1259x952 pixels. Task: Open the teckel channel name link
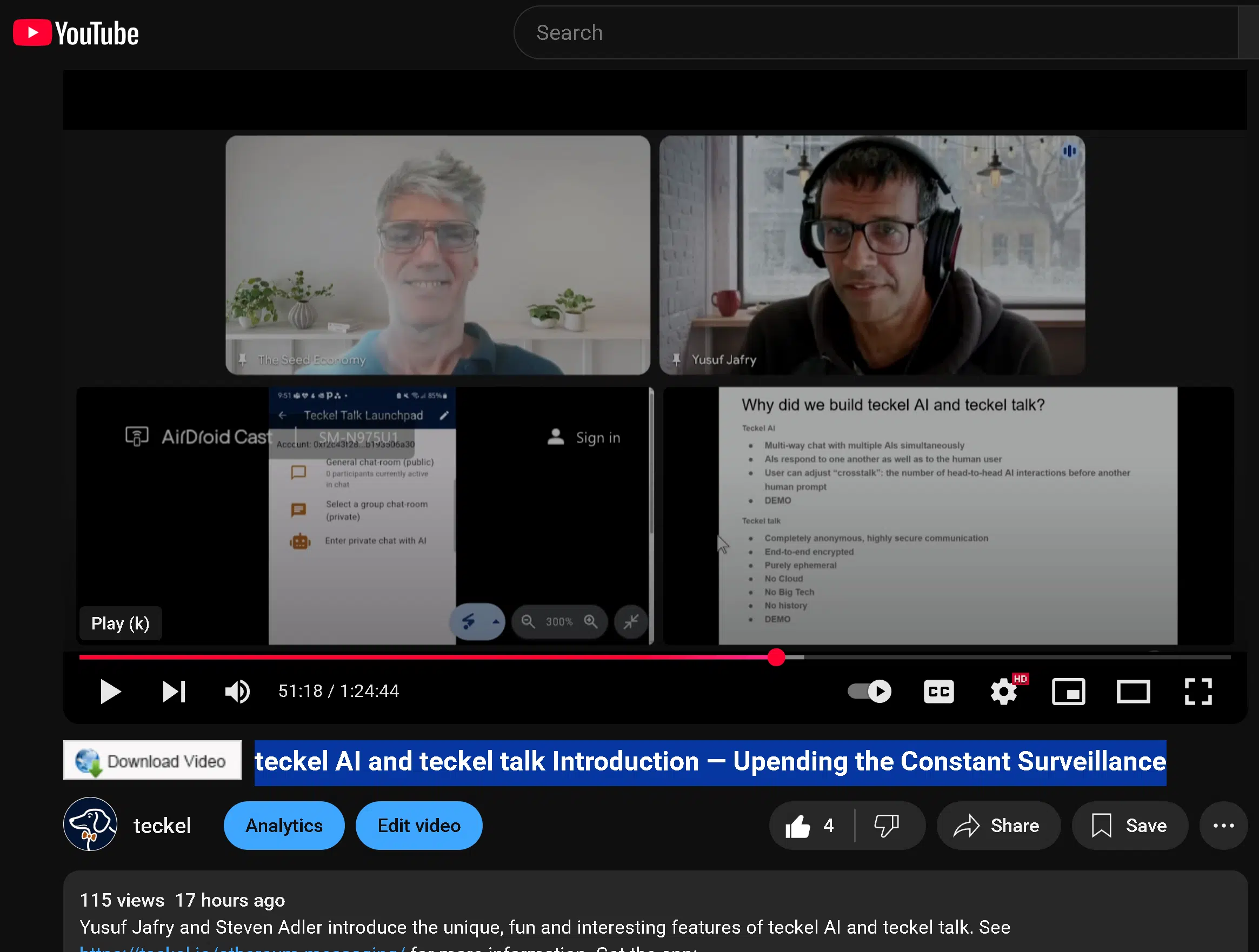[x=162, y=826]
